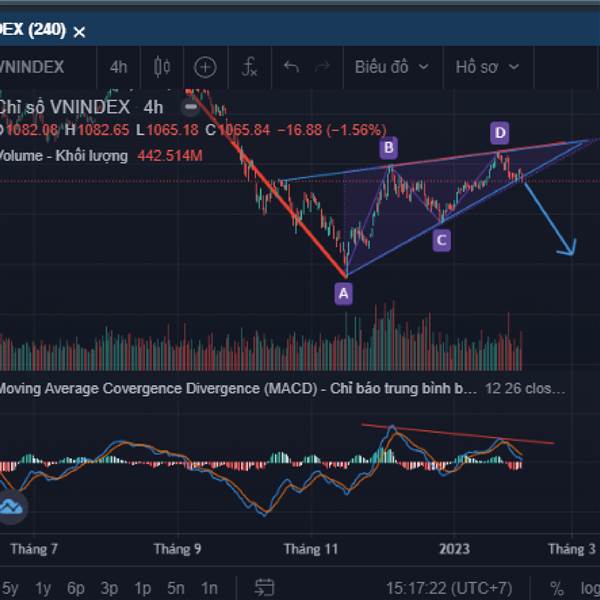
Task: Click the compare/add symbol plus icon
Action: [x=205, y=67]
